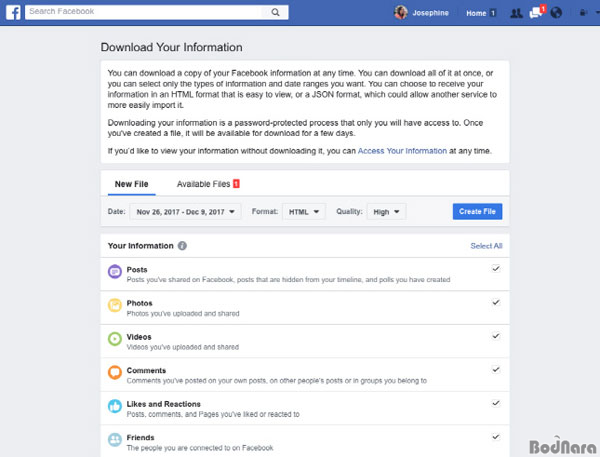Click the Your Information section label
The image size is (600, 457).
(140, 246)
